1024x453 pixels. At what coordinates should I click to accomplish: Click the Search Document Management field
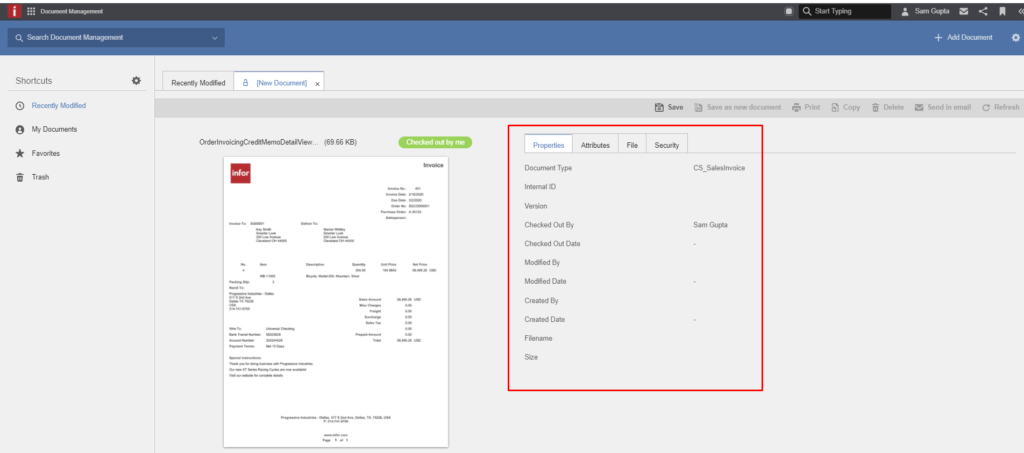point(116,38)
